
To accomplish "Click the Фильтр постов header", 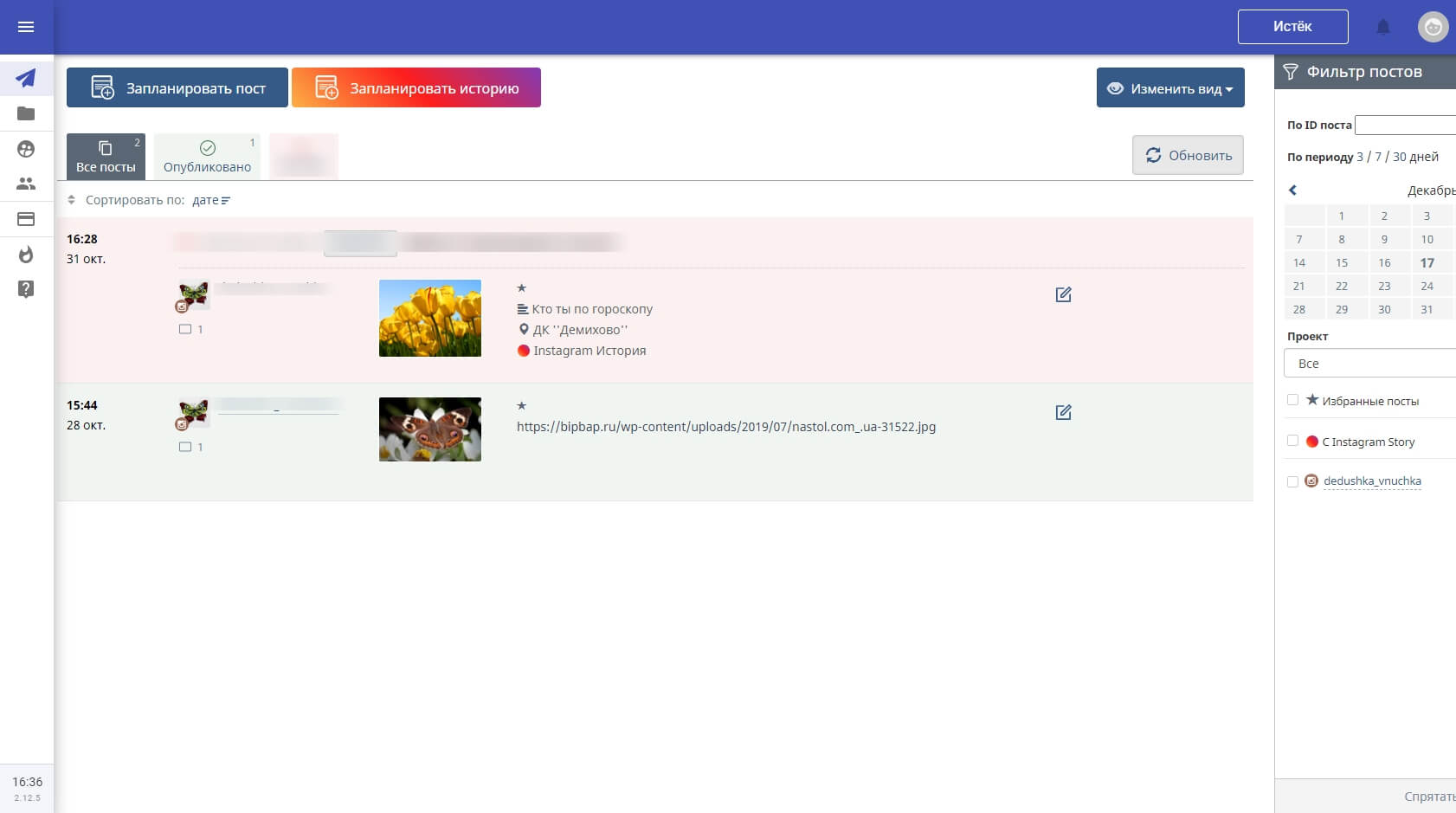I will click(1364, 72).
